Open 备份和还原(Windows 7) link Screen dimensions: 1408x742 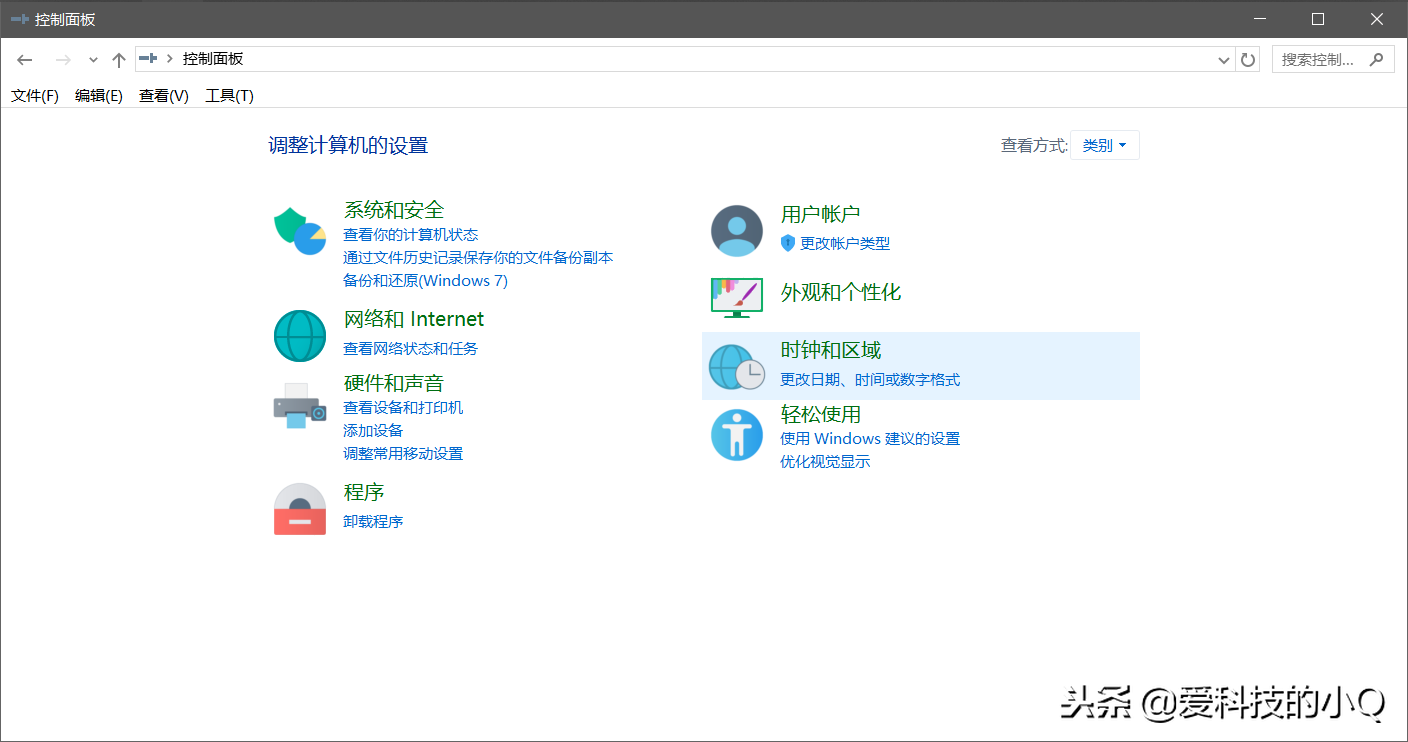tap(426, 281)
